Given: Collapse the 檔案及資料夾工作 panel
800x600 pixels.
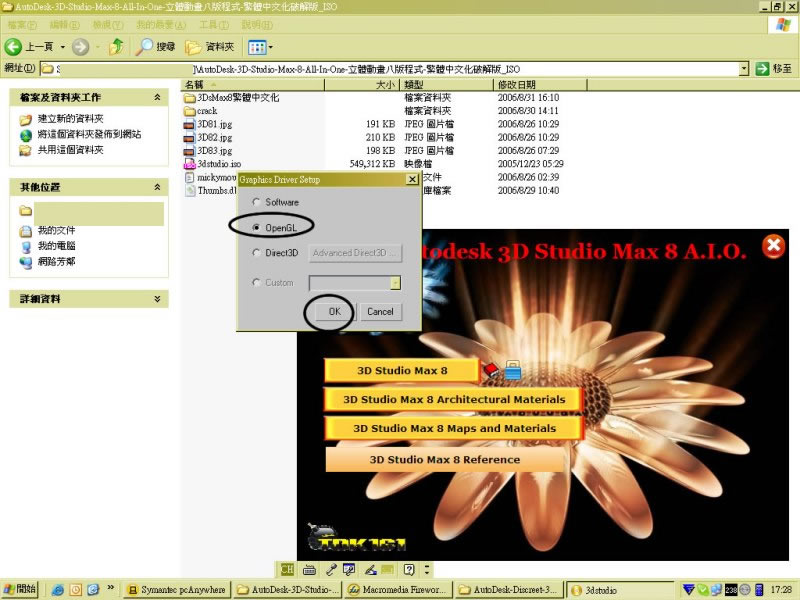Looking at the screenshot, I should point(157,97).
